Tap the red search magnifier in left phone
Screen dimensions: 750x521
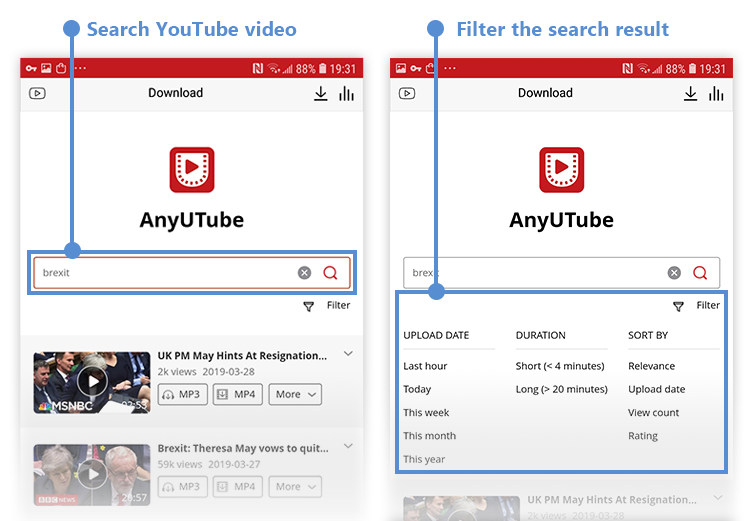click(331, 273)
